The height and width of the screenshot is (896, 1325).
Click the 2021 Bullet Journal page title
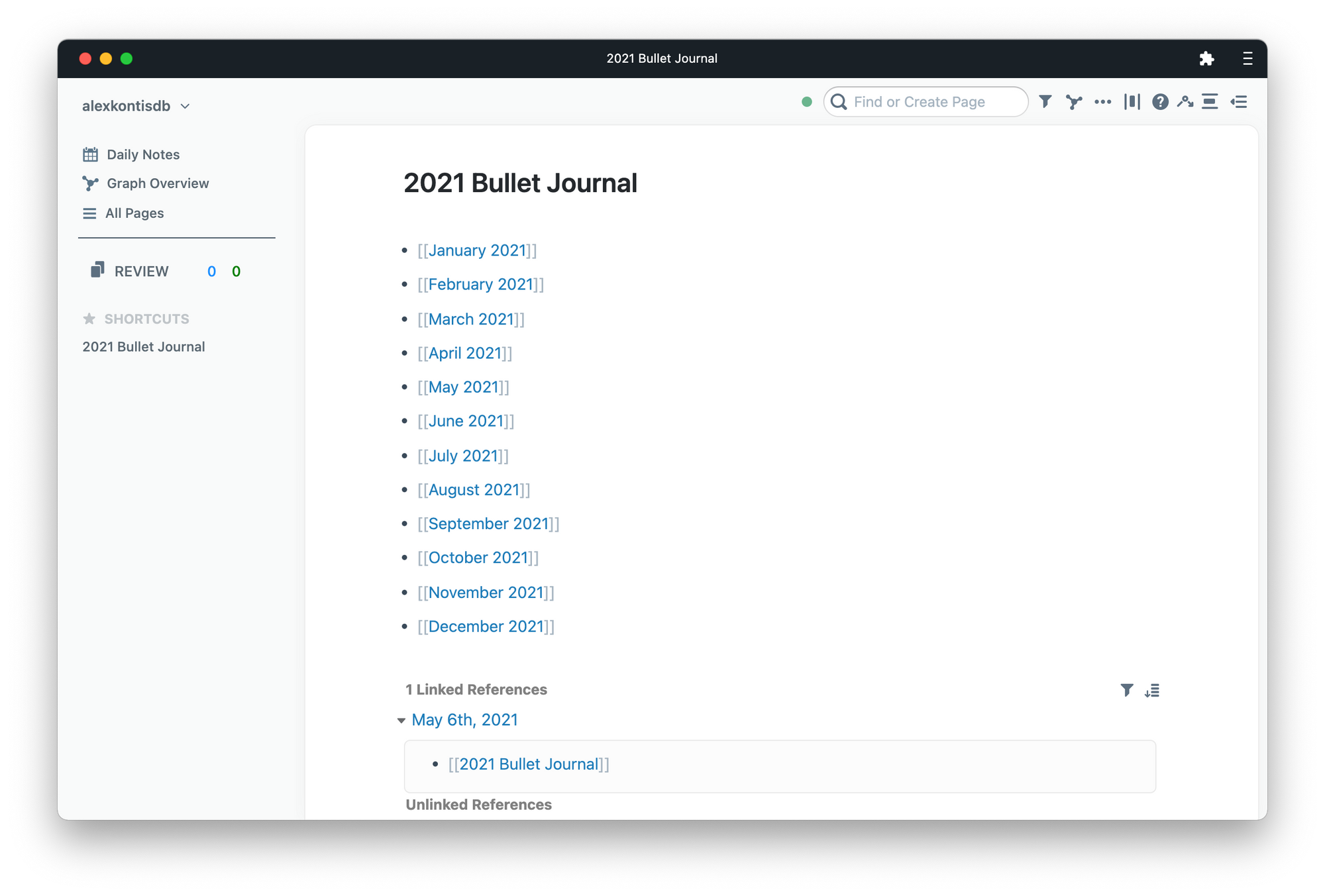(x=520, y=183)
